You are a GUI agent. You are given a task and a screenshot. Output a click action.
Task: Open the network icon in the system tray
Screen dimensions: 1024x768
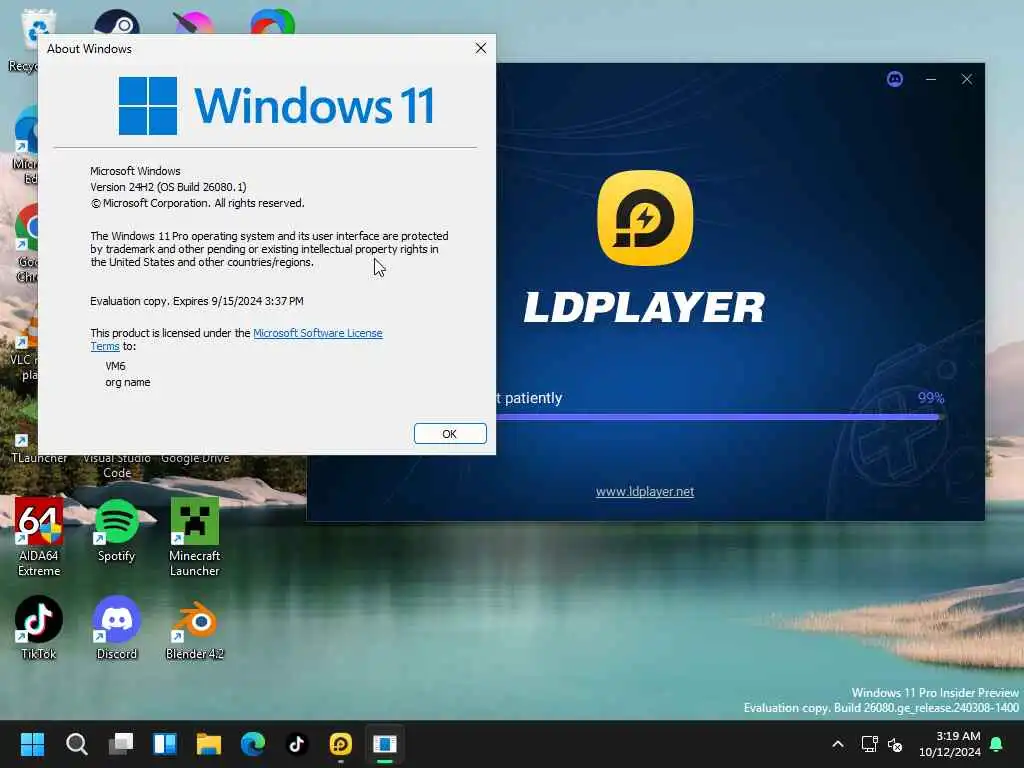(x=869, y=744)
